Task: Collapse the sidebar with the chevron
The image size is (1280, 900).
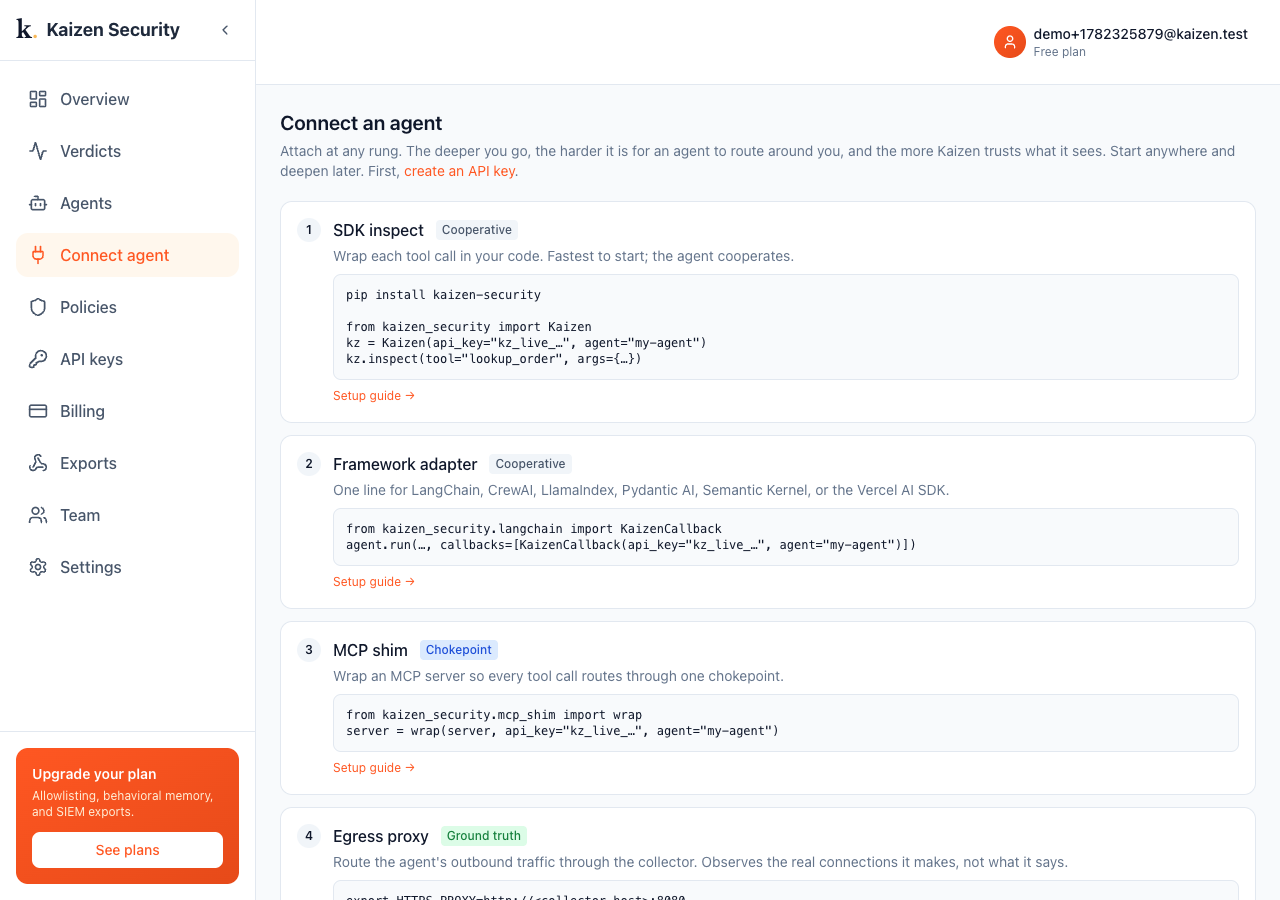Action: click(225, 30)
